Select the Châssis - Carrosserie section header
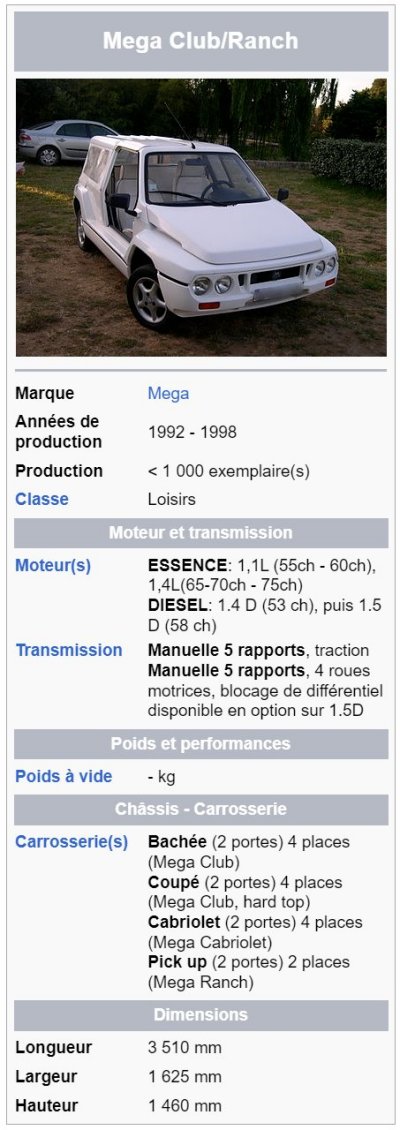The height and width of the screenshot is (1130, 400). click(x=201, y=809)
